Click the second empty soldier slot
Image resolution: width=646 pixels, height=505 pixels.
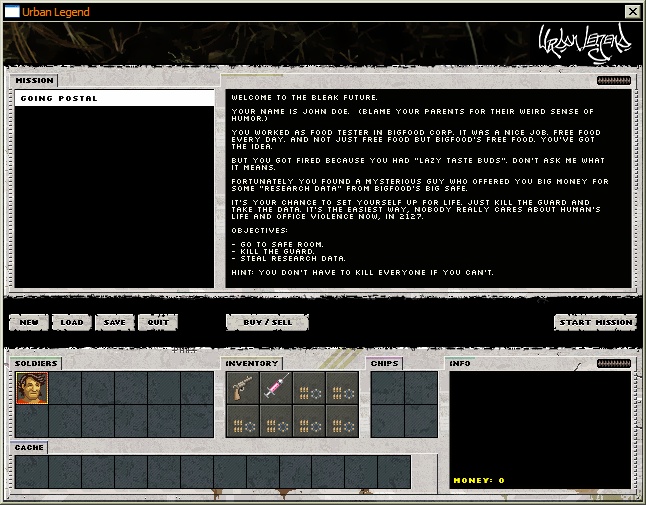98,388
